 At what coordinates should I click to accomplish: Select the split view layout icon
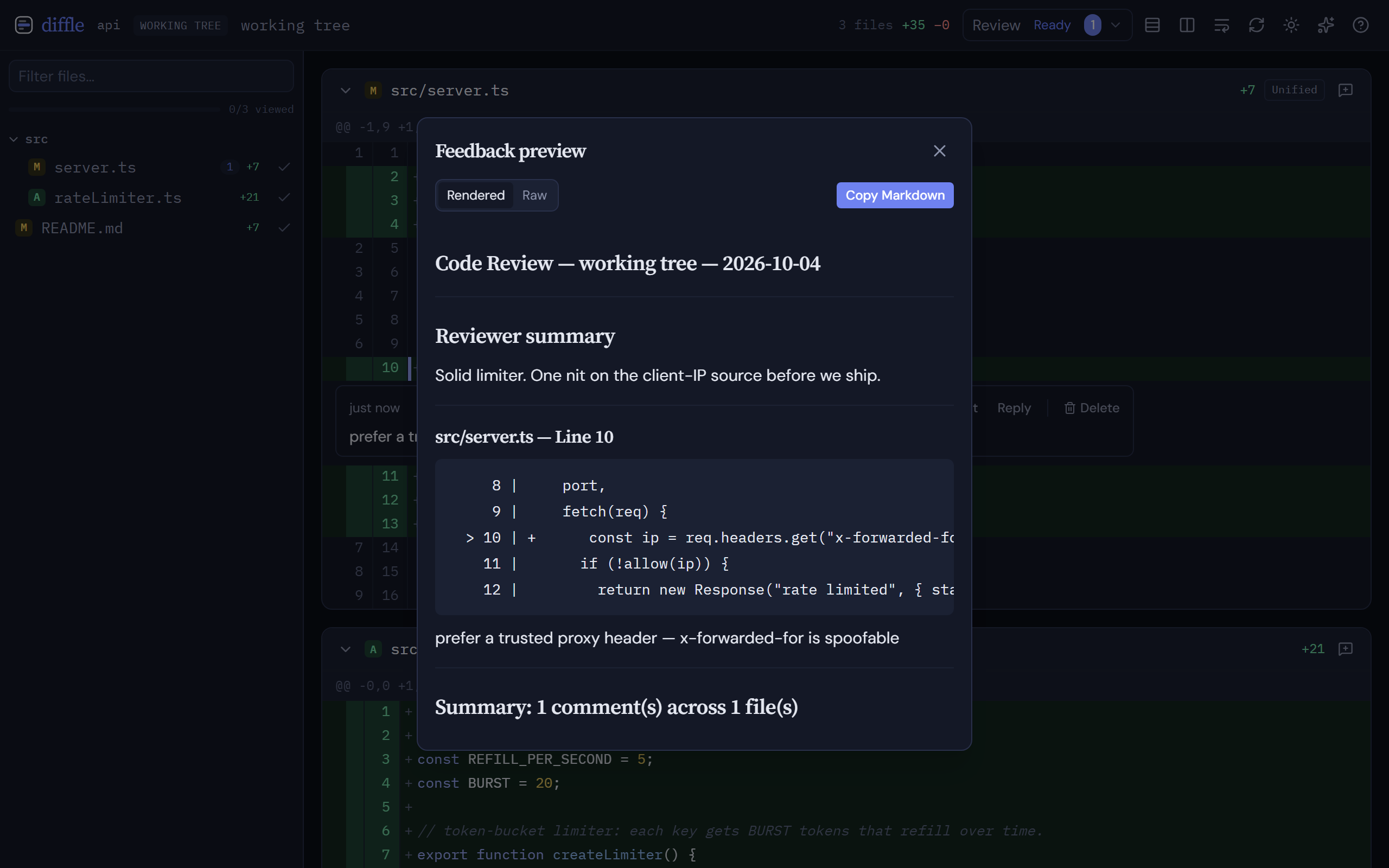pos(1187,25)
